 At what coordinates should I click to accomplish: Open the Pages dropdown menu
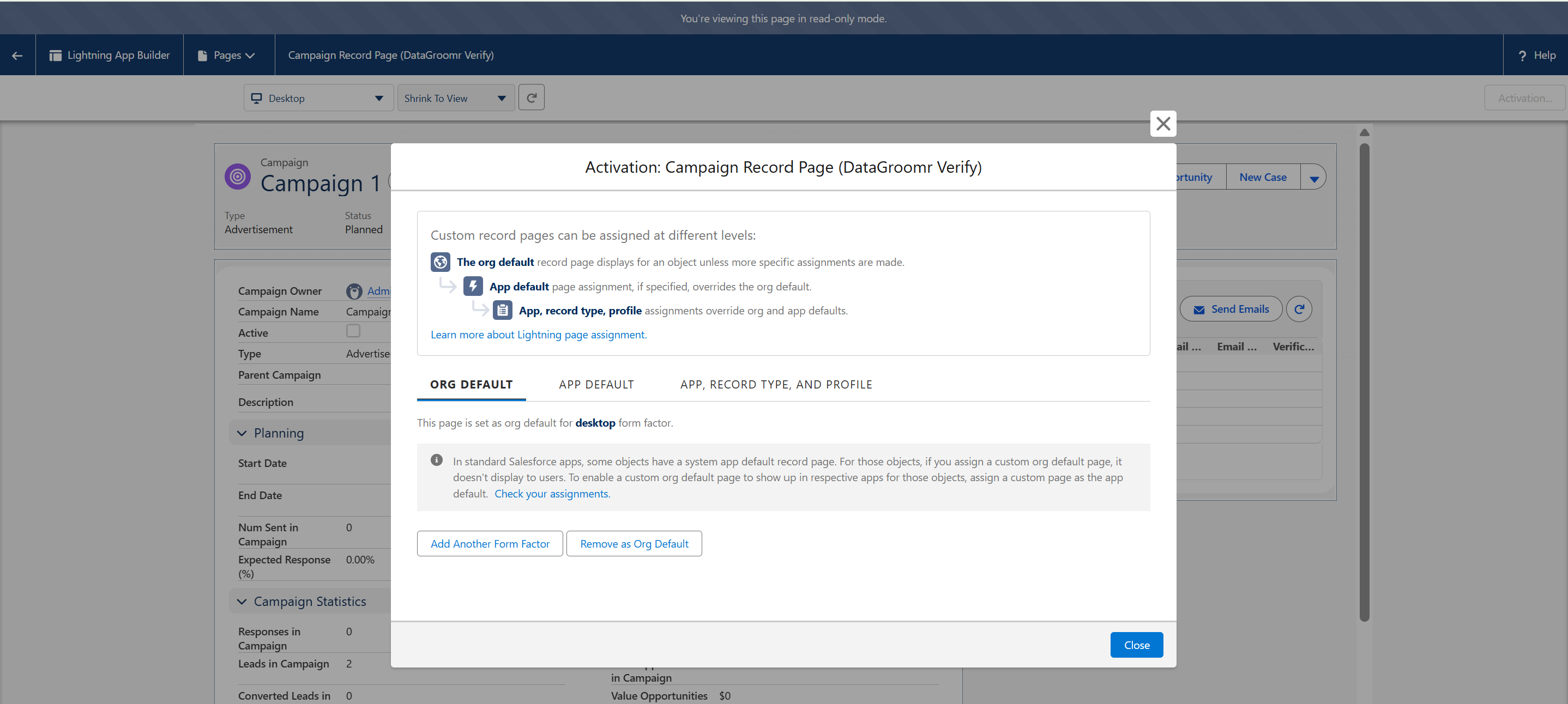coord(226,56)
